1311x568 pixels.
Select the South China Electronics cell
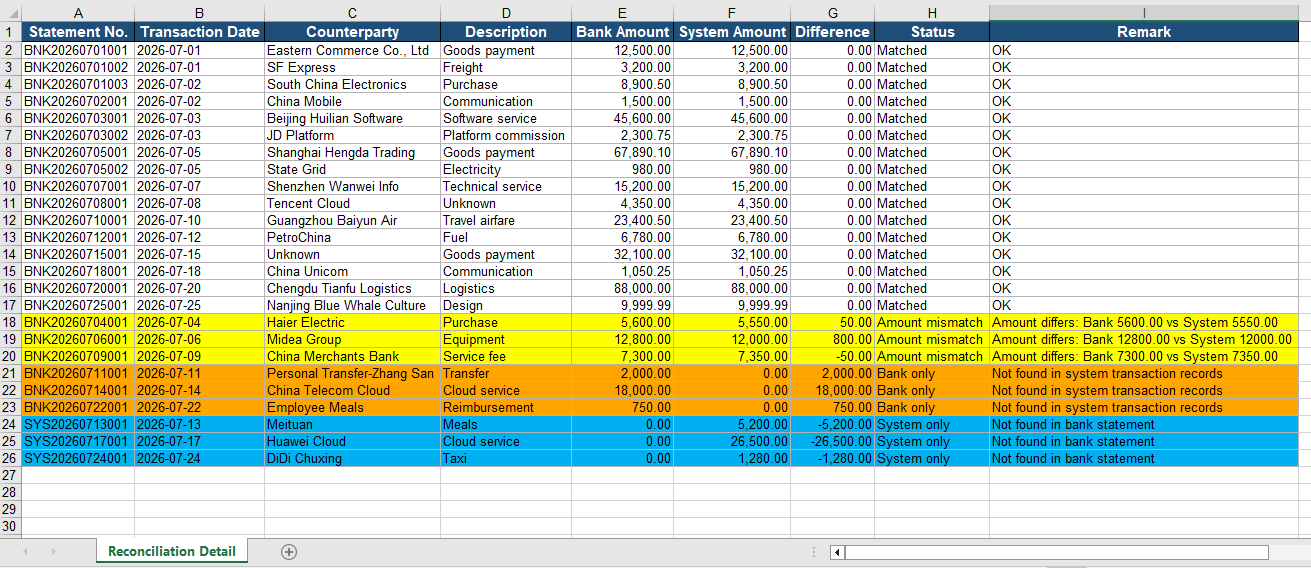352,84
